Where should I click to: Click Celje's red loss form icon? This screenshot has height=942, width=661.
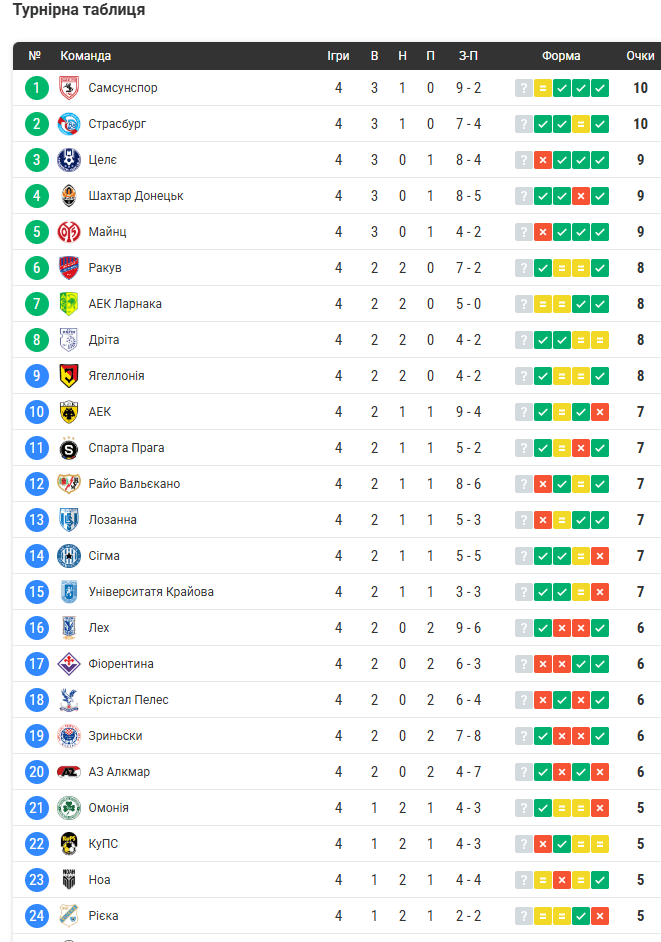pos(543,160)
